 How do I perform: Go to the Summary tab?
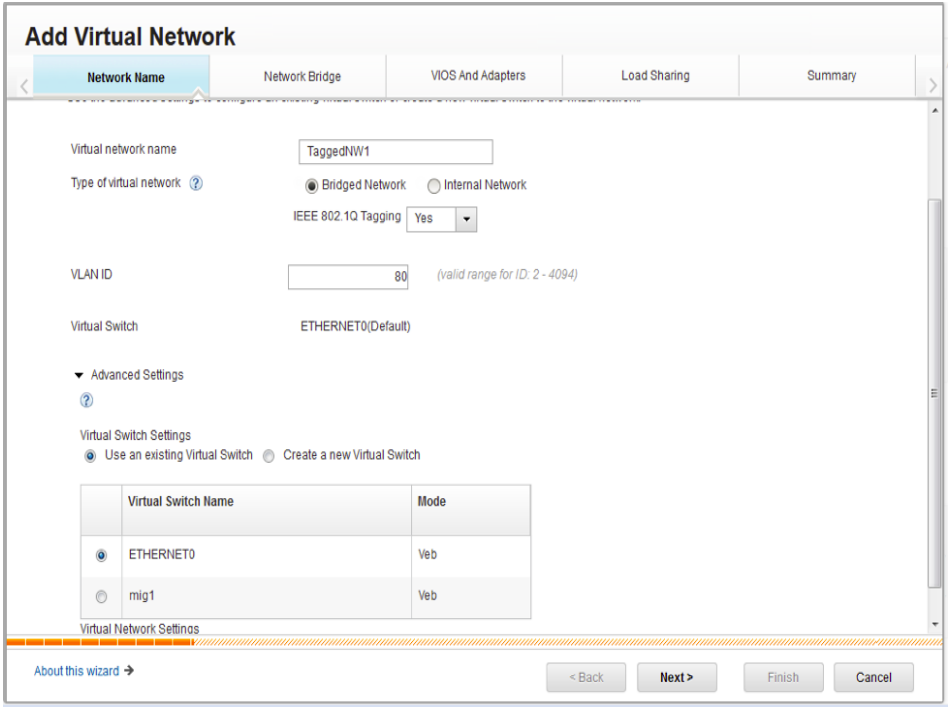[828, 76]
